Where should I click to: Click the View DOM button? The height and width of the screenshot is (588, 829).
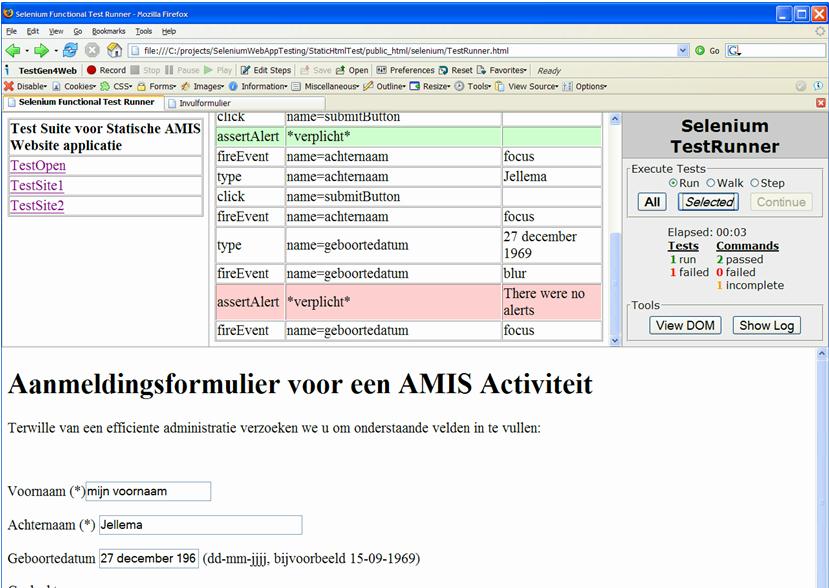coord(685,325)
